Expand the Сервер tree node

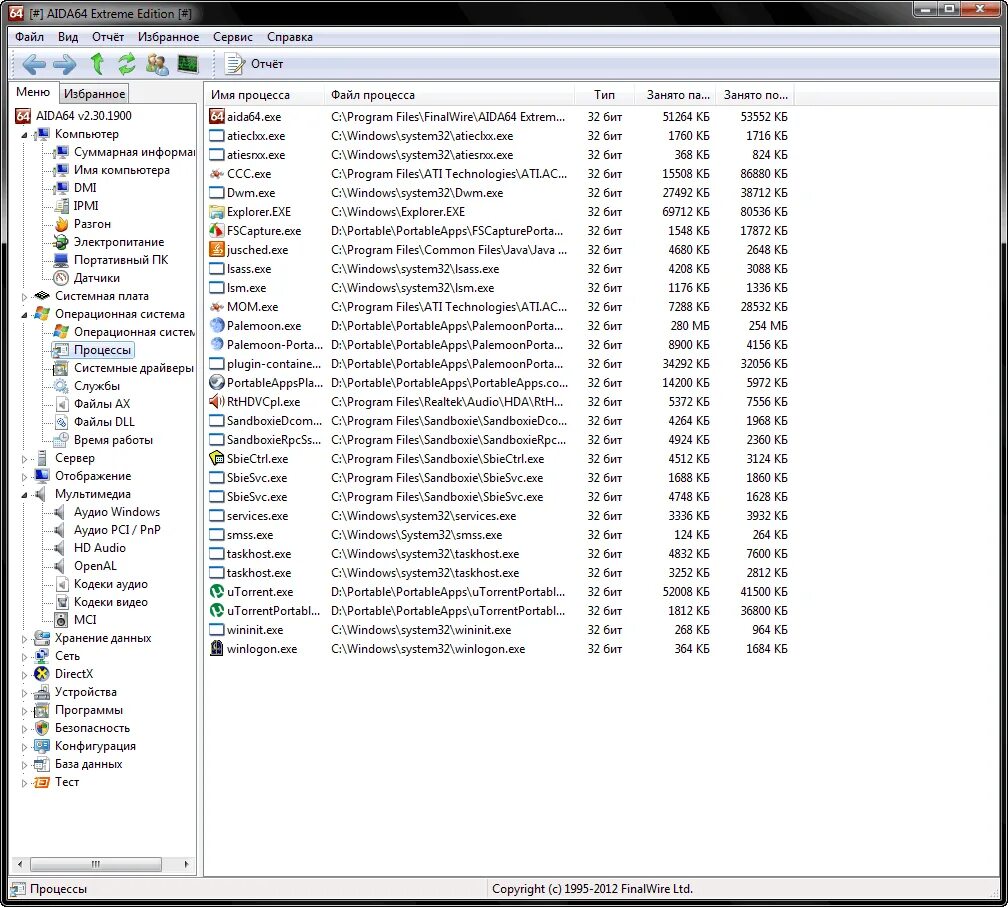pos(24,458)
